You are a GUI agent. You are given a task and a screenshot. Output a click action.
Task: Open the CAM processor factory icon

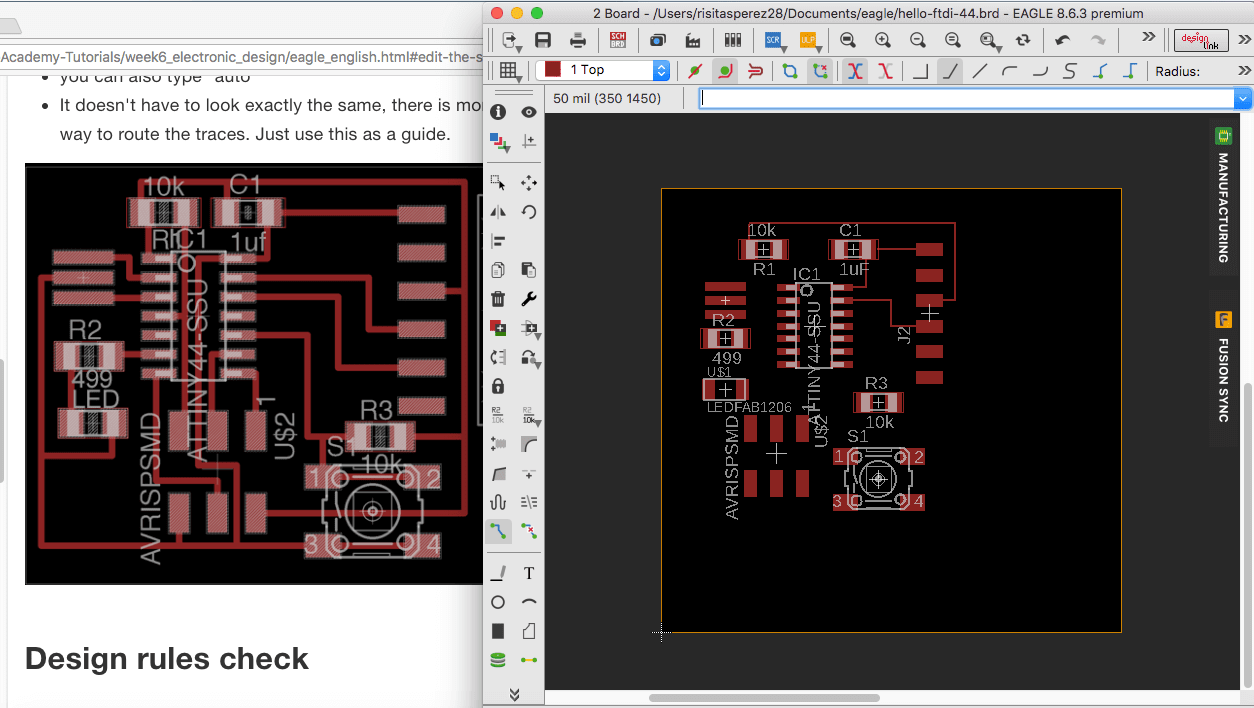tap(693, 40)
